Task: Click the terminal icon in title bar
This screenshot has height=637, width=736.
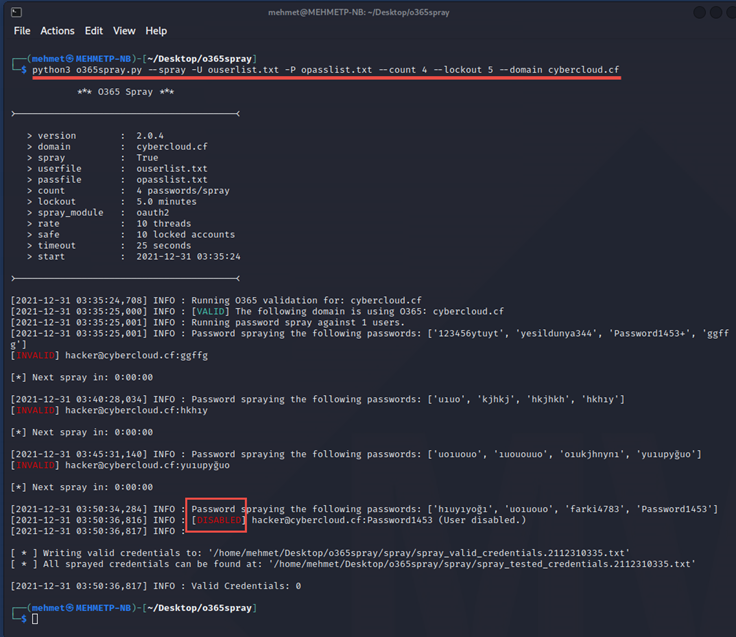Action: (16, 12)
